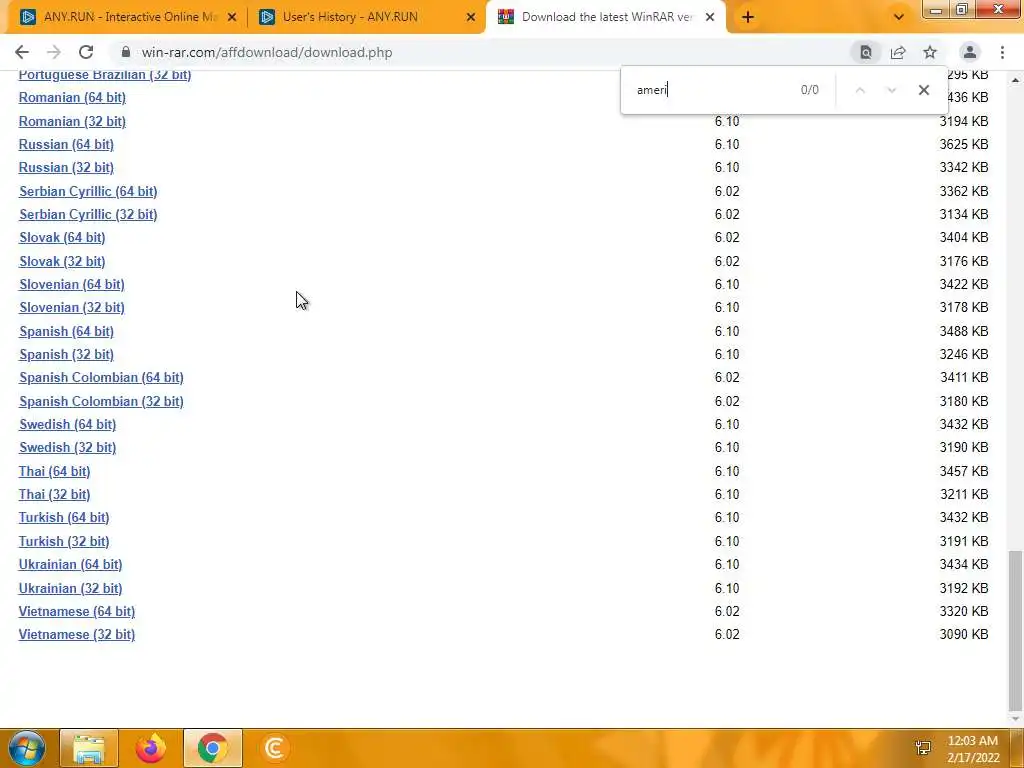Download Thai (64 bit)
Screen dimensions: 1024x768
[54, 471]
